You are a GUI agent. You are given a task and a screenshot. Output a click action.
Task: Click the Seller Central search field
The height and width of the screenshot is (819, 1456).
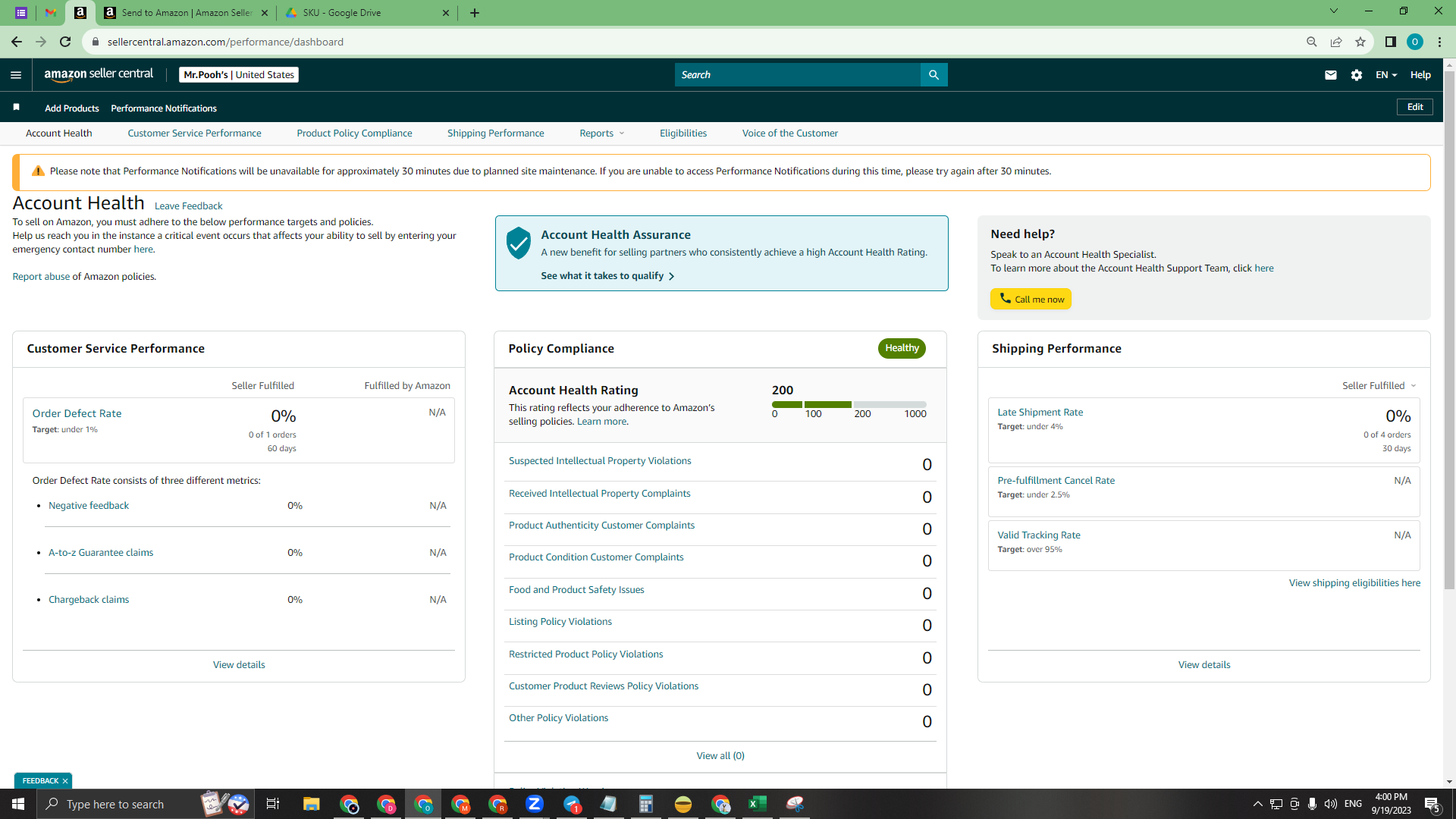[x=797, y=75]
